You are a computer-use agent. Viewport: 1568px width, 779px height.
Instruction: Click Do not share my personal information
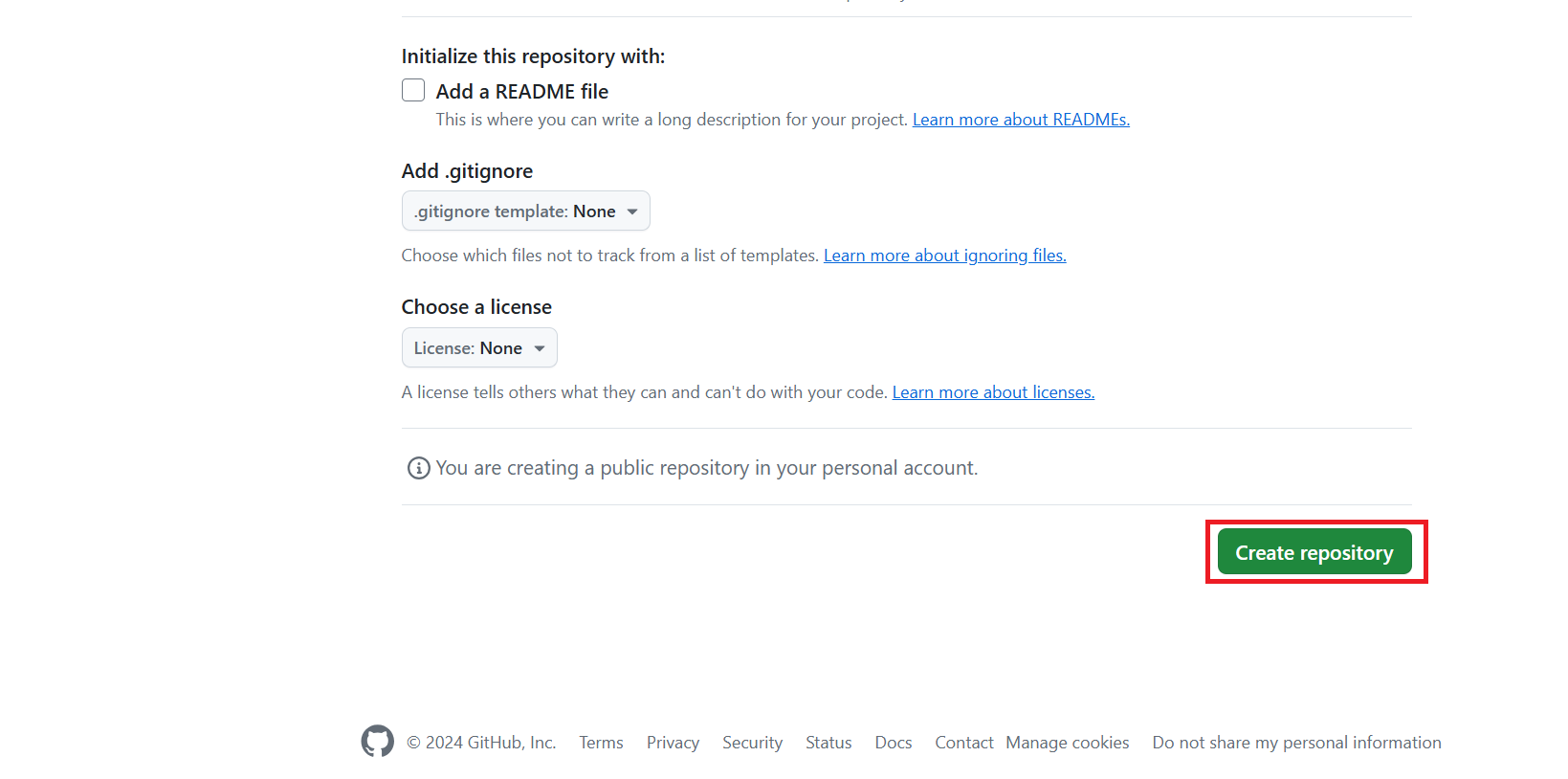1296,742
